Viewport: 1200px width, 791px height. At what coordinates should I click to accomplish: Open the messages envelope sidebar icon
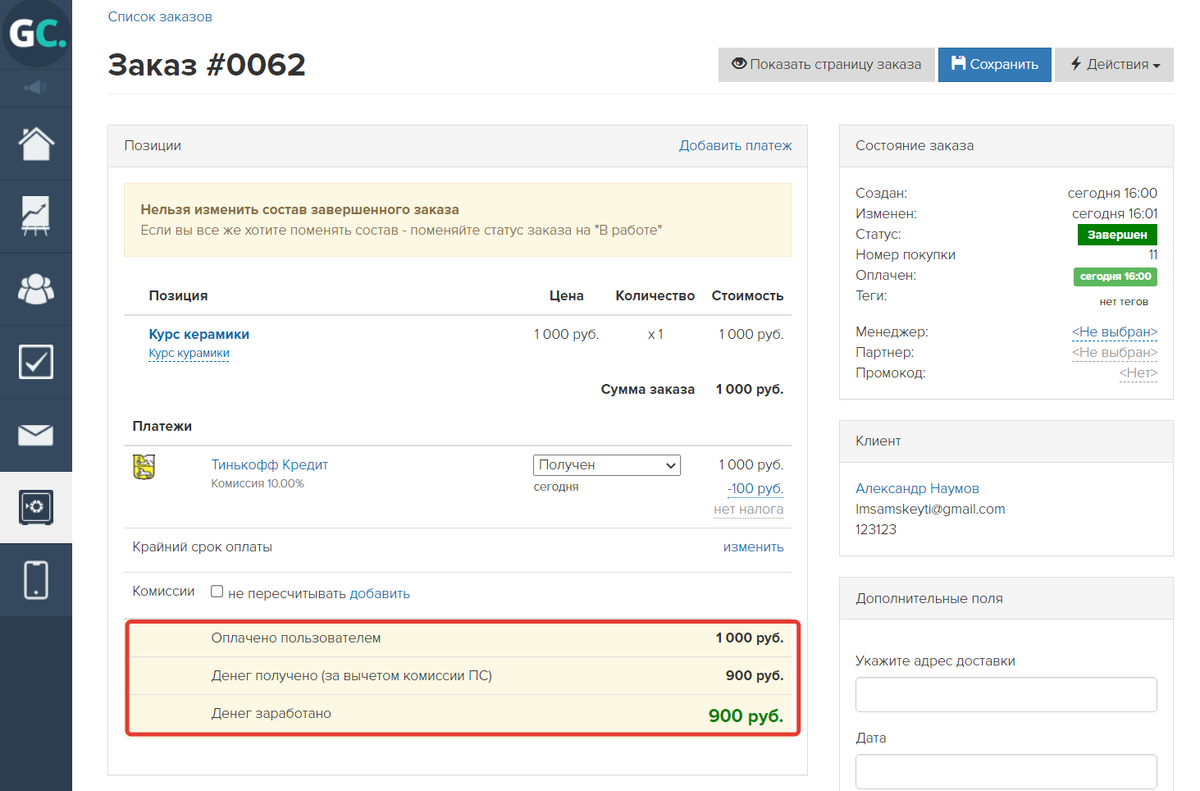36,435
